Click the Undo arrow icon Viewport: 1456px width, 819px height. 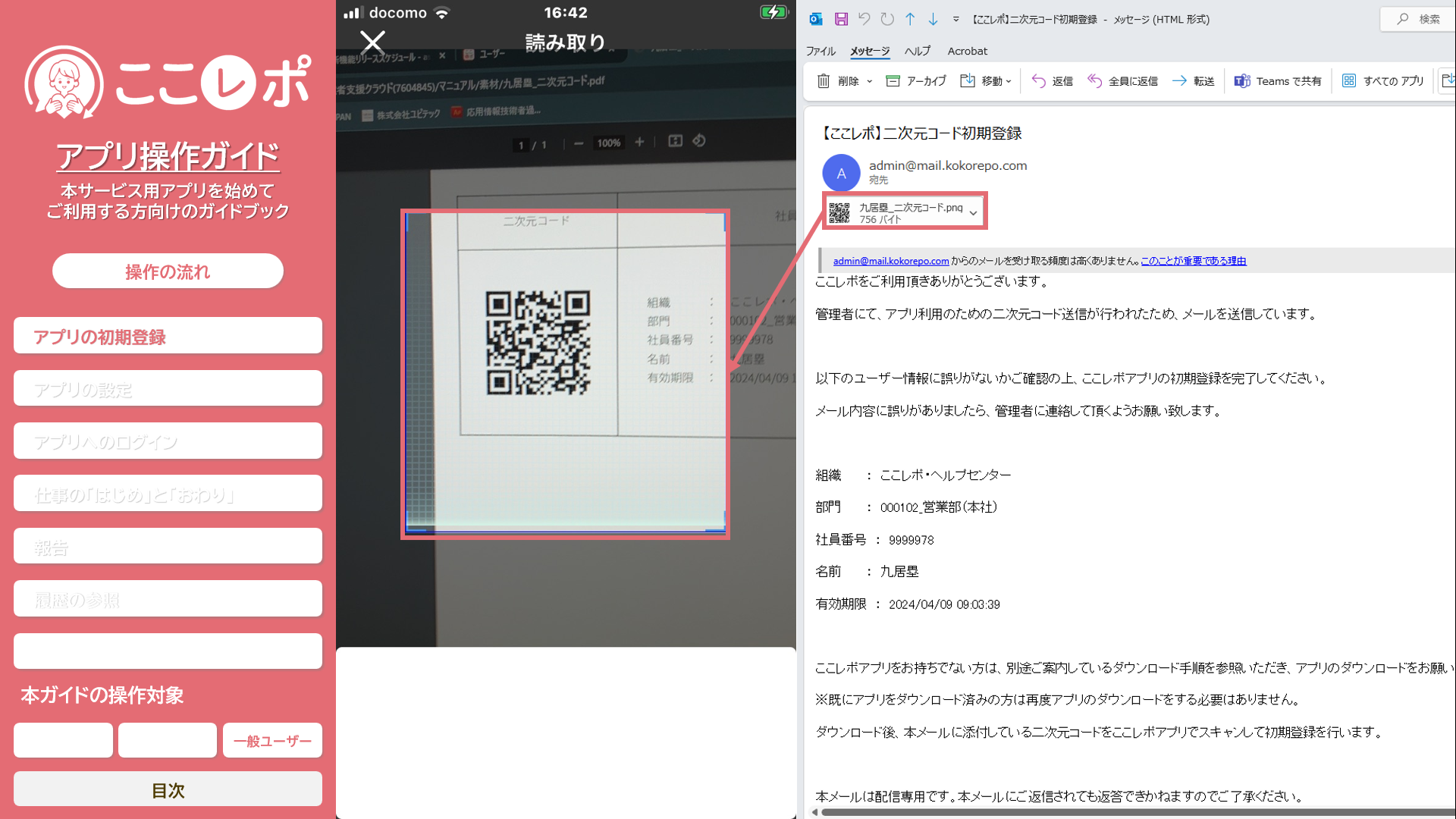[864, 19]
